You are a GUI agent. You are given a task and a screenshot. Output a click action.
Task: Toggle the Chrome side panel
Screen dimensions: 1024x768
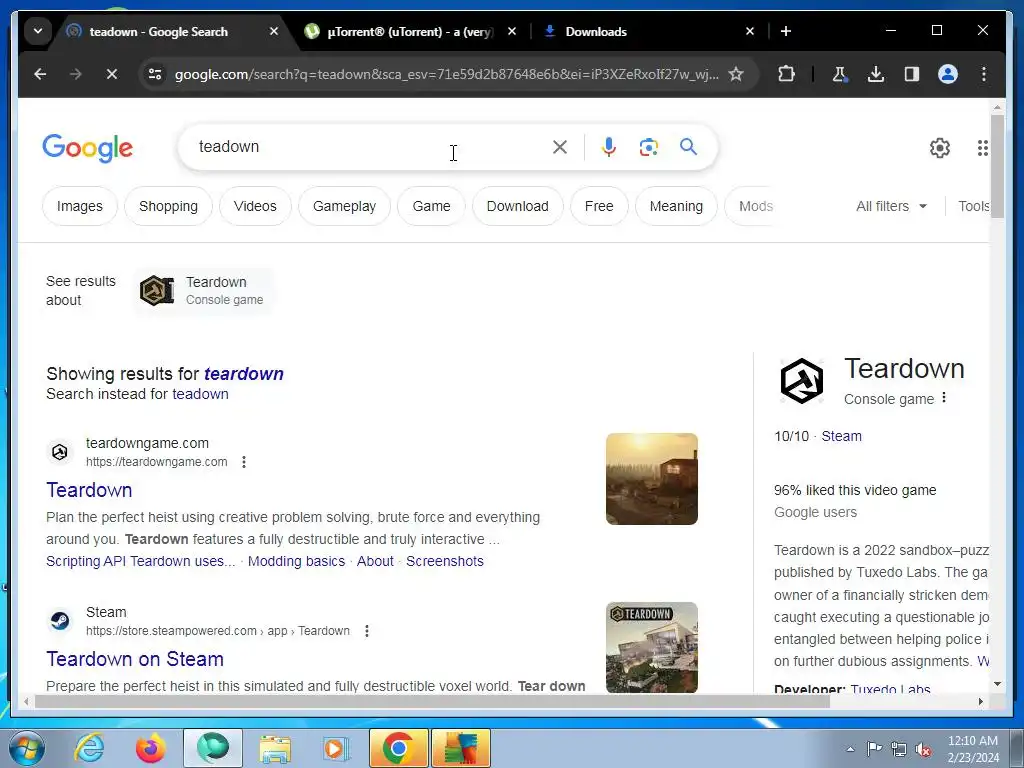(912, 74)
